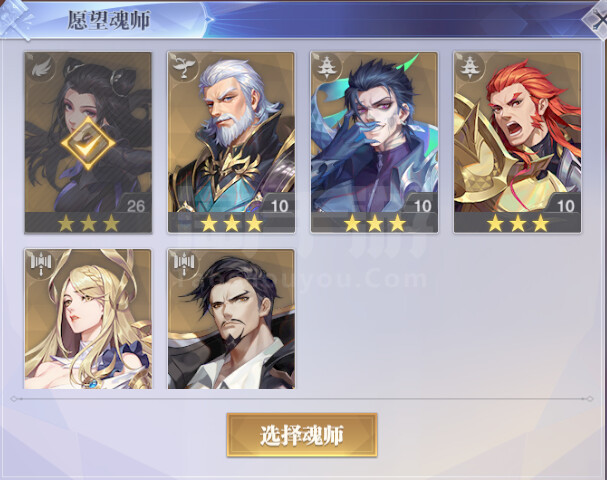Click the defense class icon on goatee man card
Image resolution: width=607 pixels, height=480 pixels.
pyautogui.click(x=184, y=264)
